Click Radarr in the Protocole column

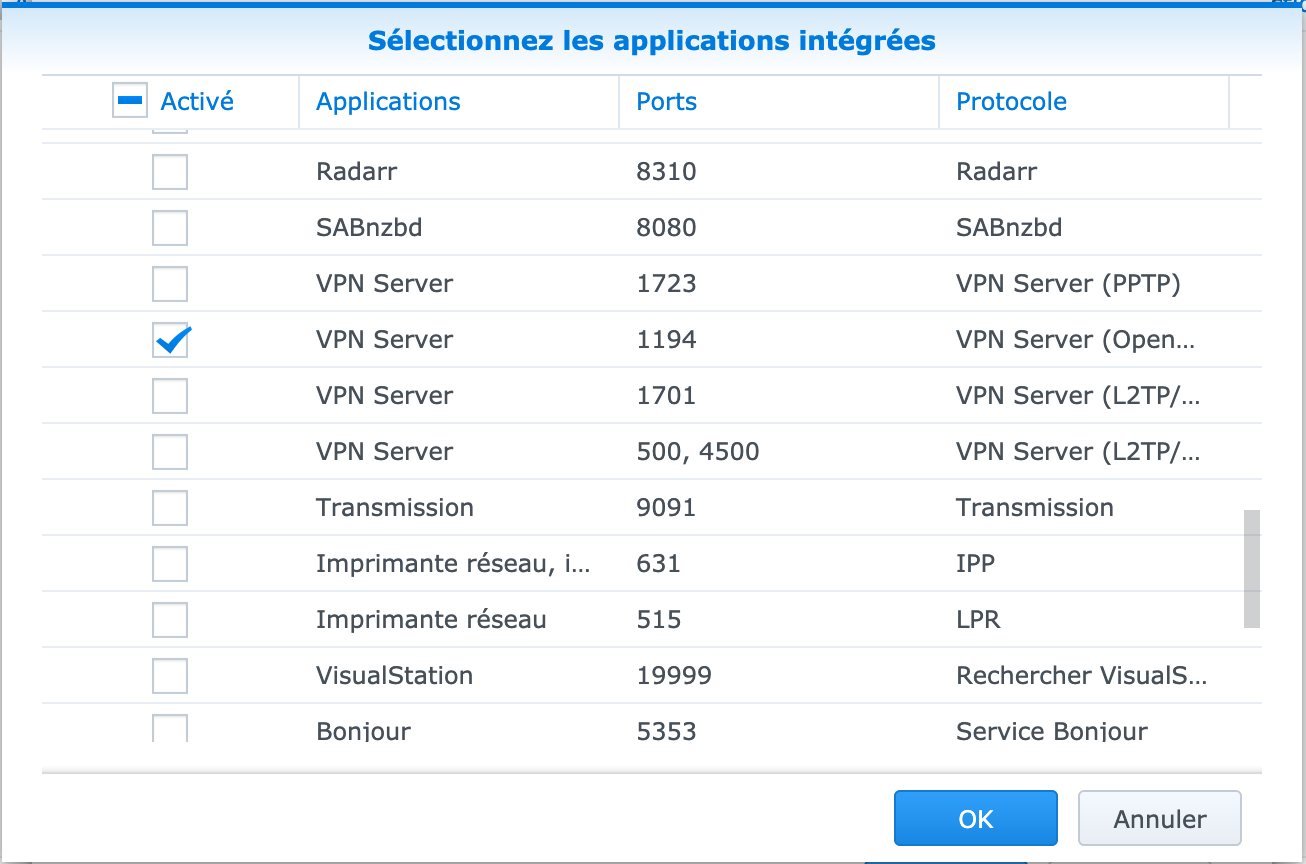[x=996, y=172]
